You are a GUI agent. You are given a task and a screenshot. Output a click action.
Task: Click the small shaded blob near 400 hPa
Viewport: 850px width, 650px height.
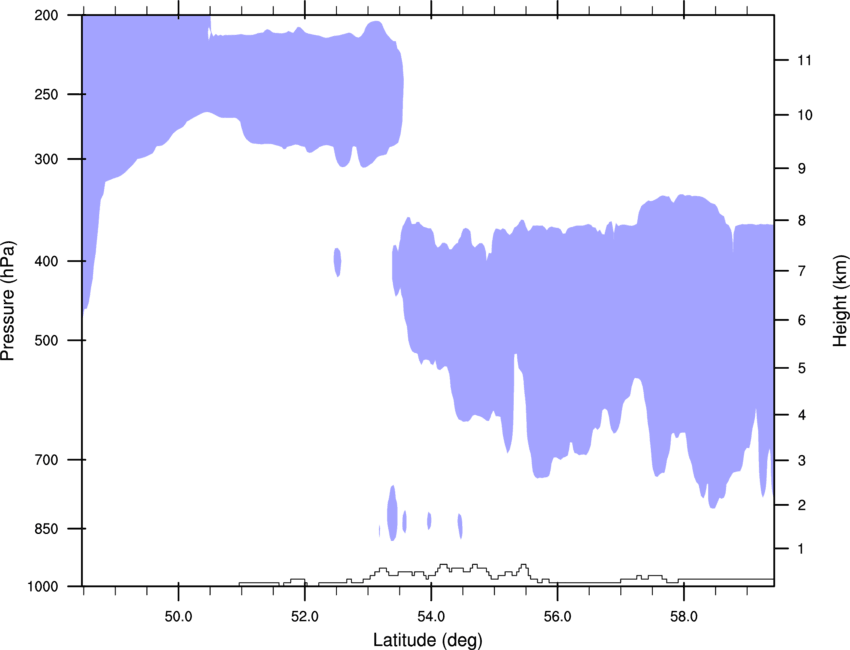[x=337, y=262]
